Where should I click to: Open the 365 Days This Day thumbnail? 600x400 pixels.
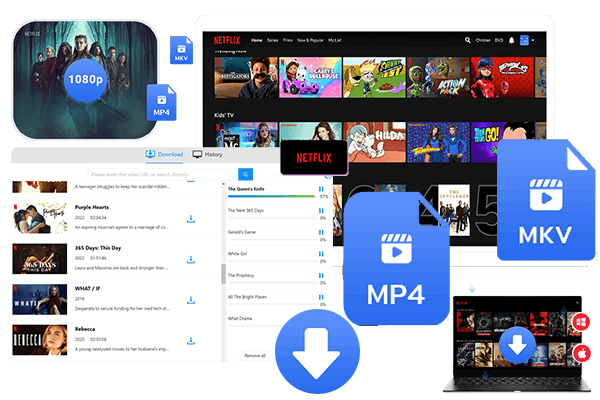point(40,259)
